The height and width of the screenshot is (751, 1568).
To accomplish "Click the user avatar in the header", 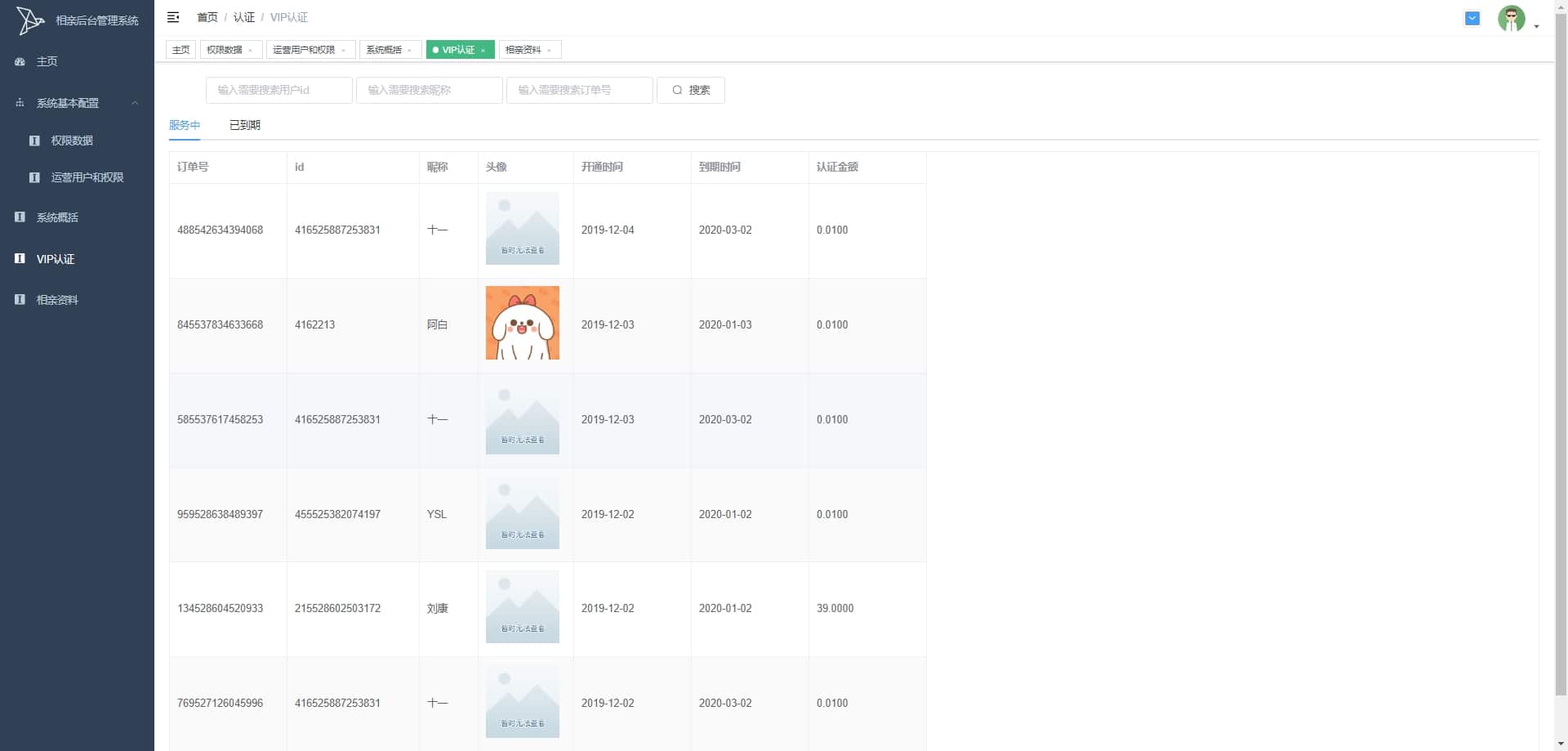I will tap(1512, 18).
